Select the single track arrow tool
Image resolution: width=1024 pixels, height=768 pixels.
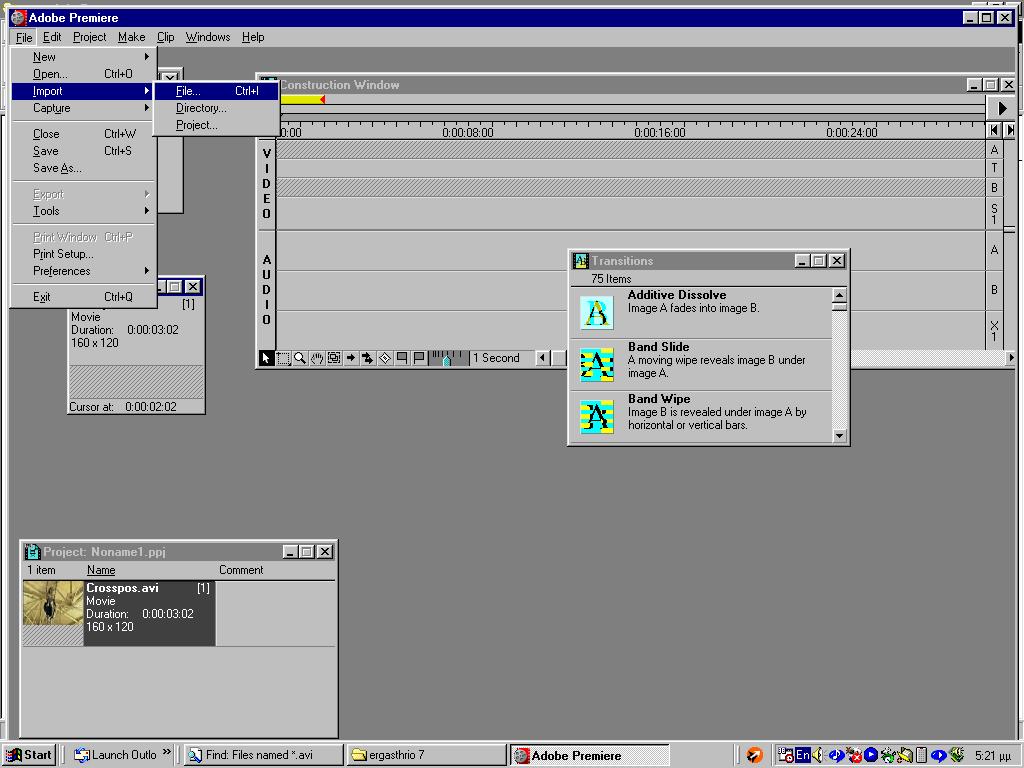coord(351,358)
